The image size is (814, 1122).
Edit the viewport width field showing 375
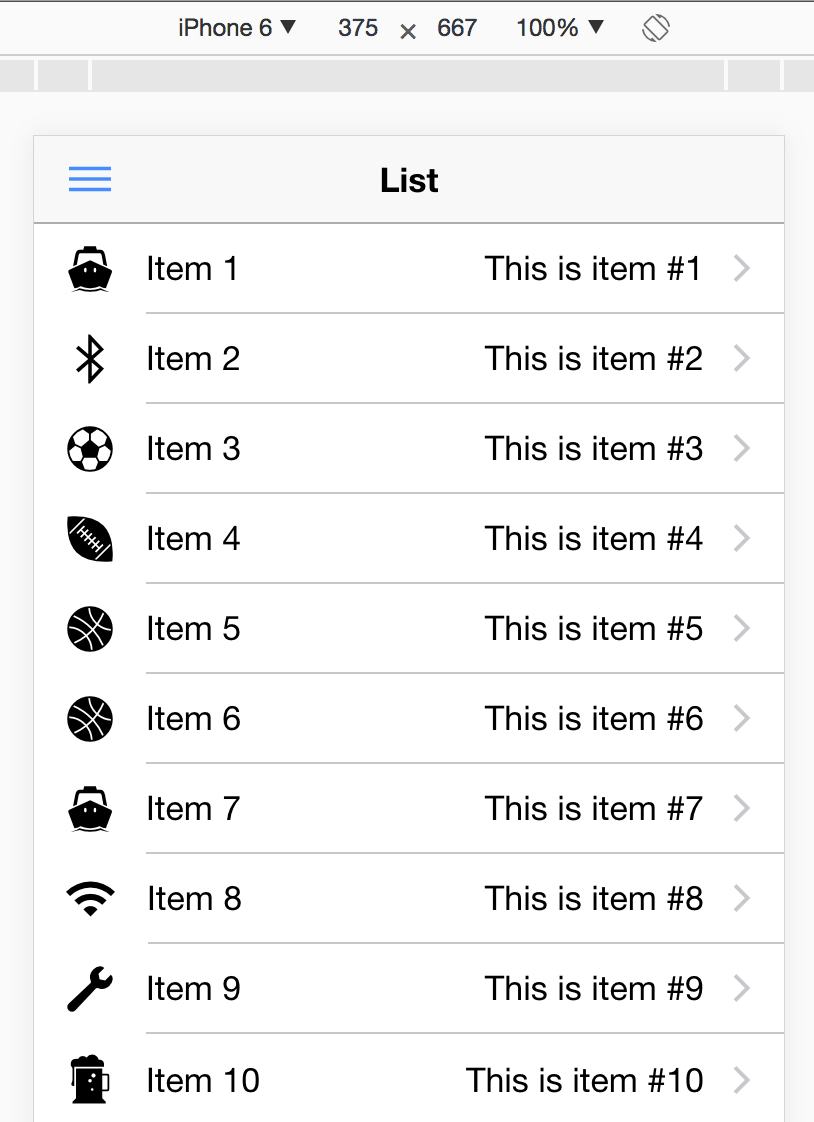(x=358, y=28)
